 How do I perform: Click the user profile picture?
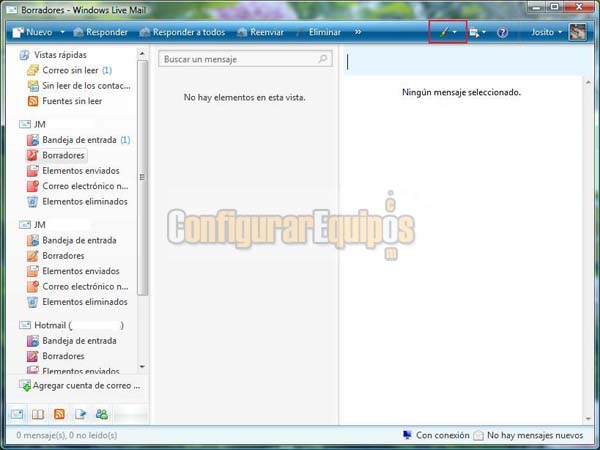(x=577, y=32)
